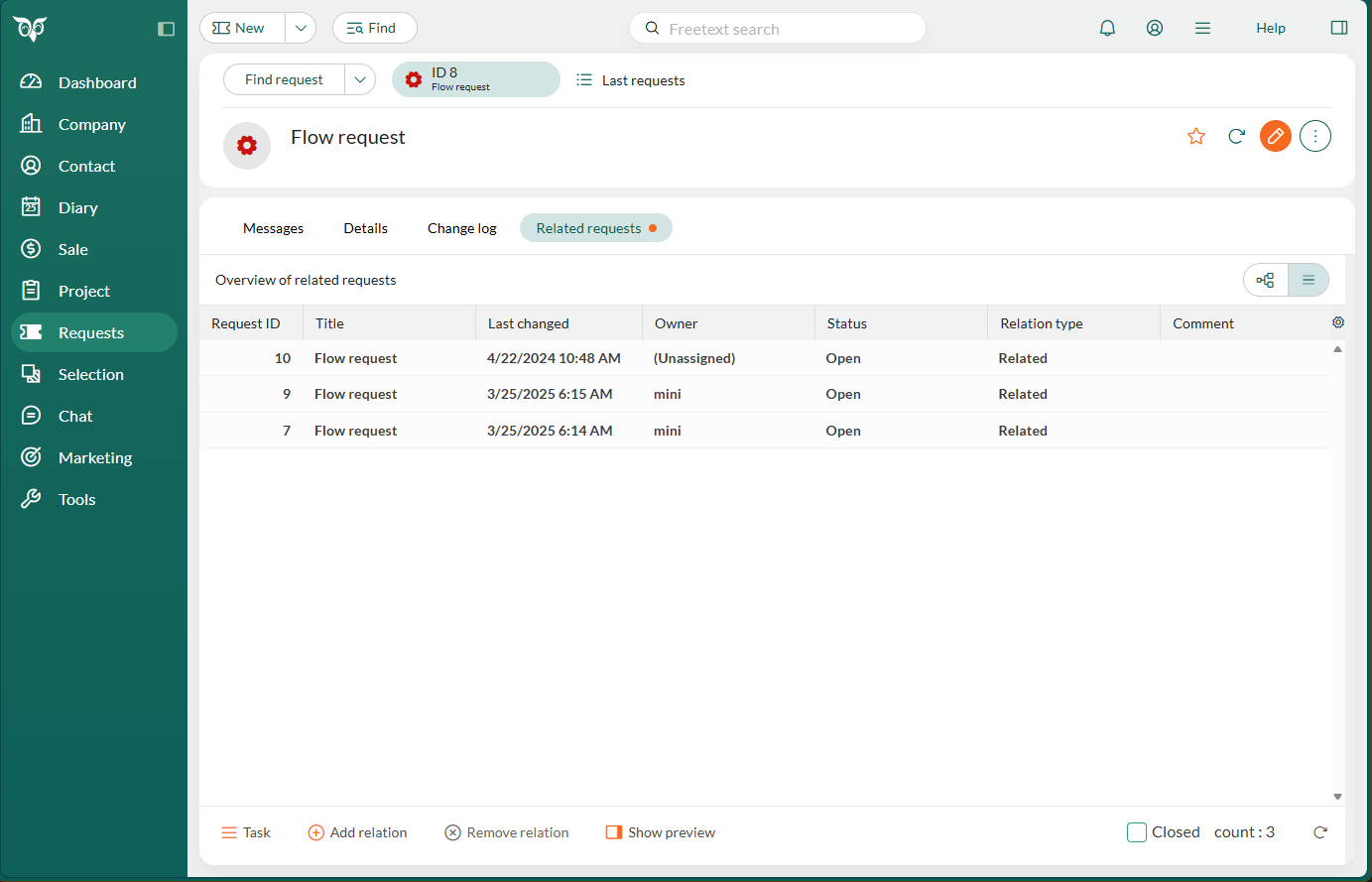
Task: Switch to the Messages tab
Action: (x=273, y=227)
